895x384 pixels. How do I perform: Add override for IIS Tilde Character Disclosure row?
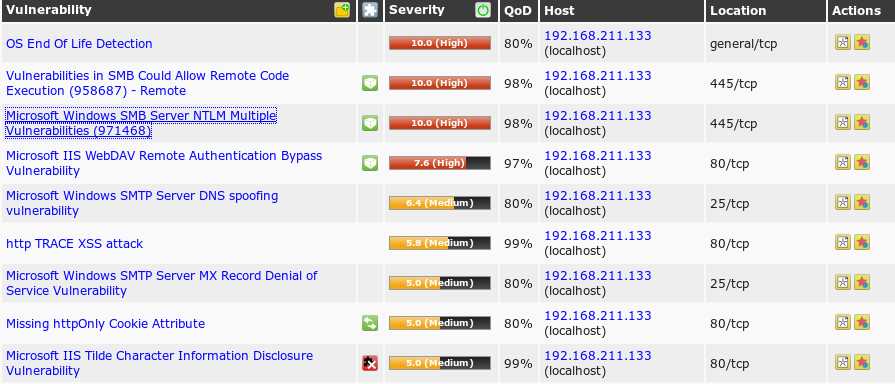[x=862, y=362]
